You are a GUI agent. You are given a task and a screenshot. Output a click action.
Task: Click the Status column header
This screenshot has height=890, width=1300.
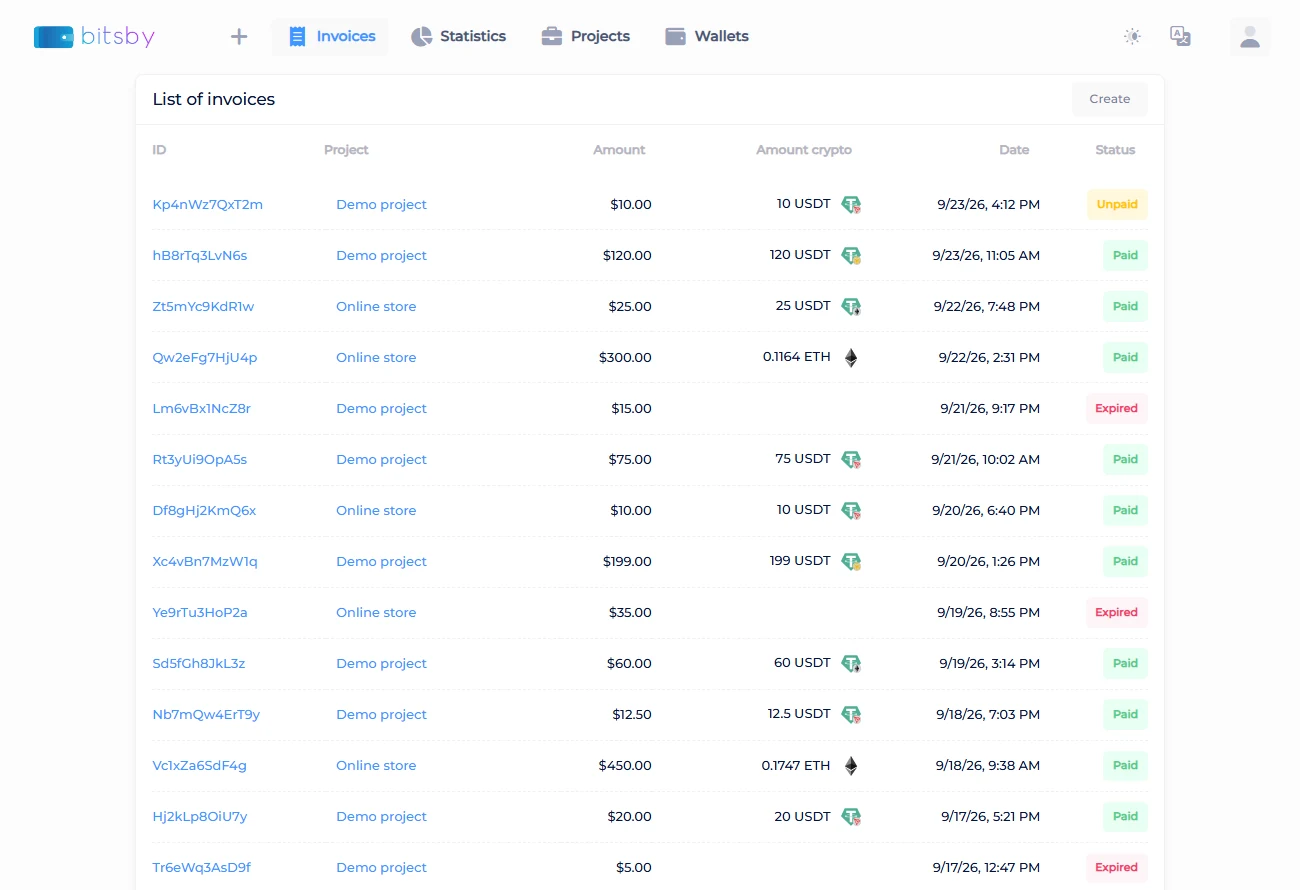tap(1115, 150)
